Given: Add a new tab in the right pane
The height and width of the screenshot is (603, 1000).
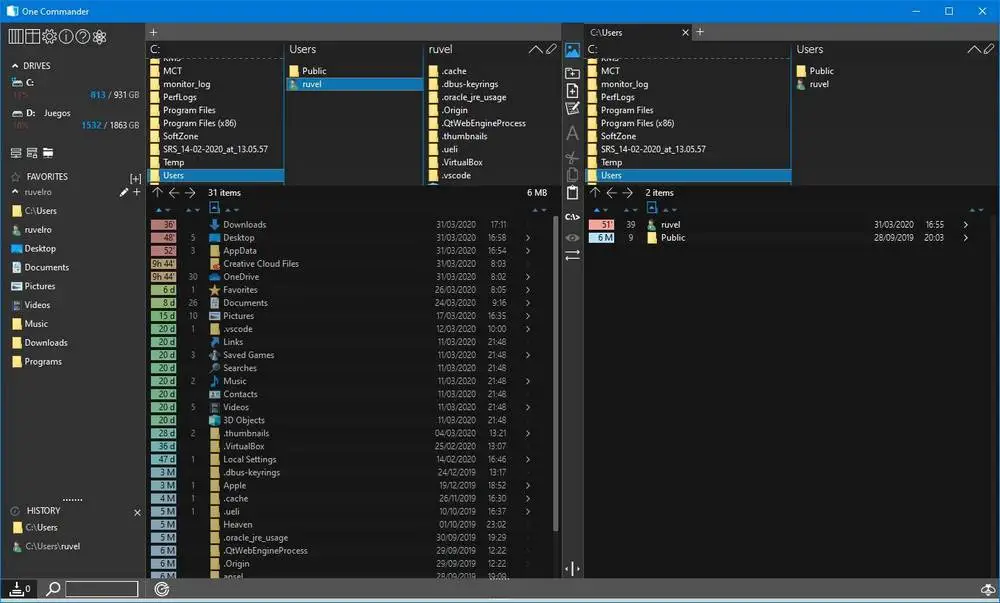Looking at the screenshot, I should pyautogui.click(x=700, y=32).
